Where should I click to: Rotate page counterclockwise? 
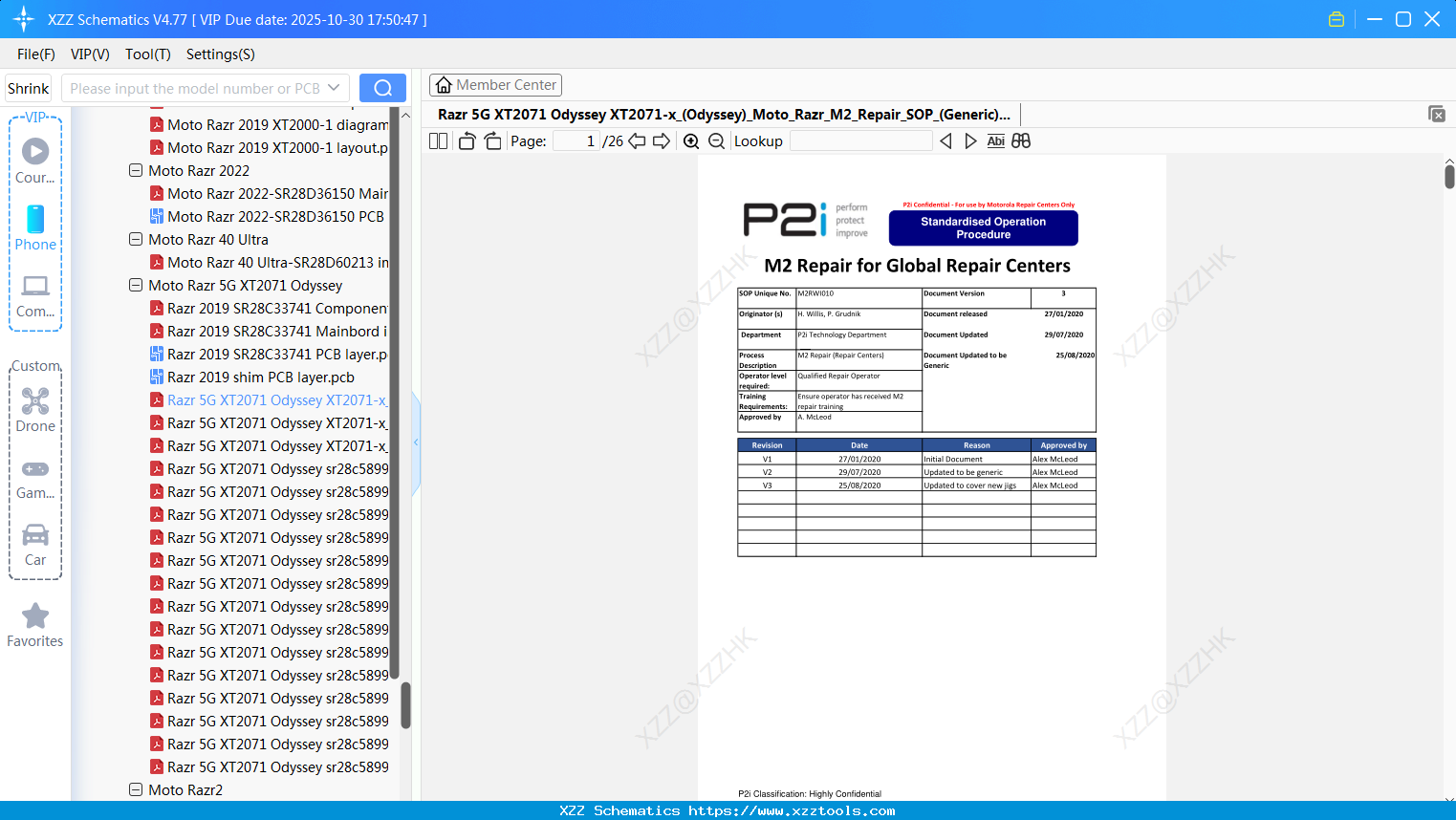(467, 140)
